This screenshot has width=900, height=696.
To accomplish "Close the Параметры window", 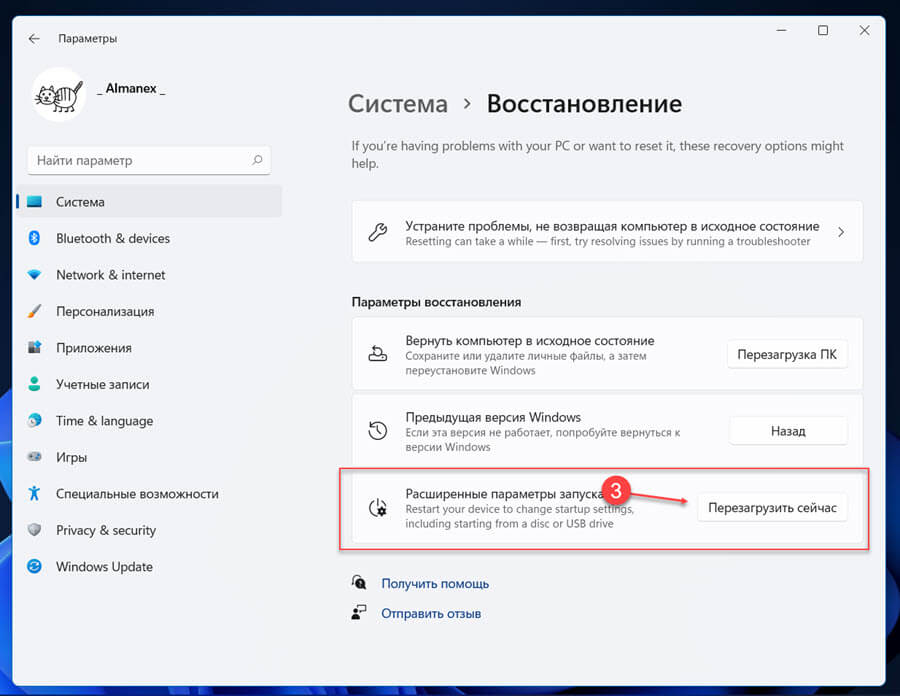I will click(x=864, y=30).
